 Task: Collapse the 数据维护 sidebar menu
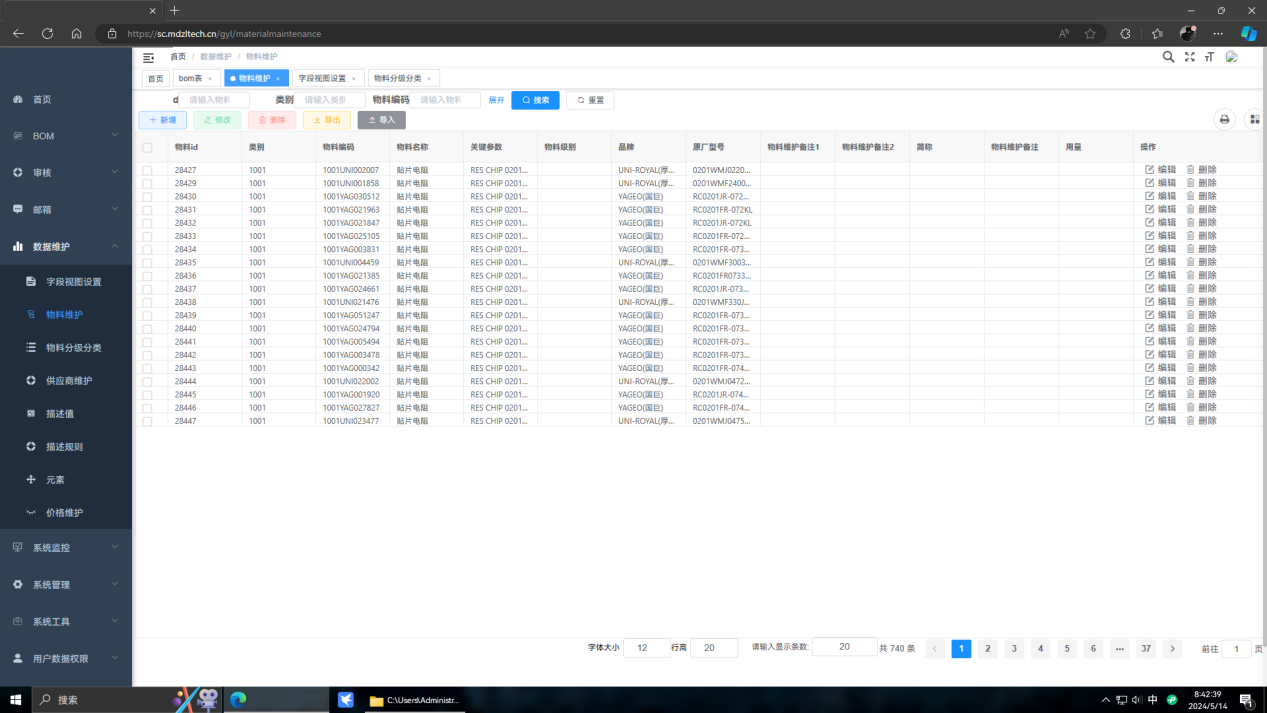tap(66, 247)
